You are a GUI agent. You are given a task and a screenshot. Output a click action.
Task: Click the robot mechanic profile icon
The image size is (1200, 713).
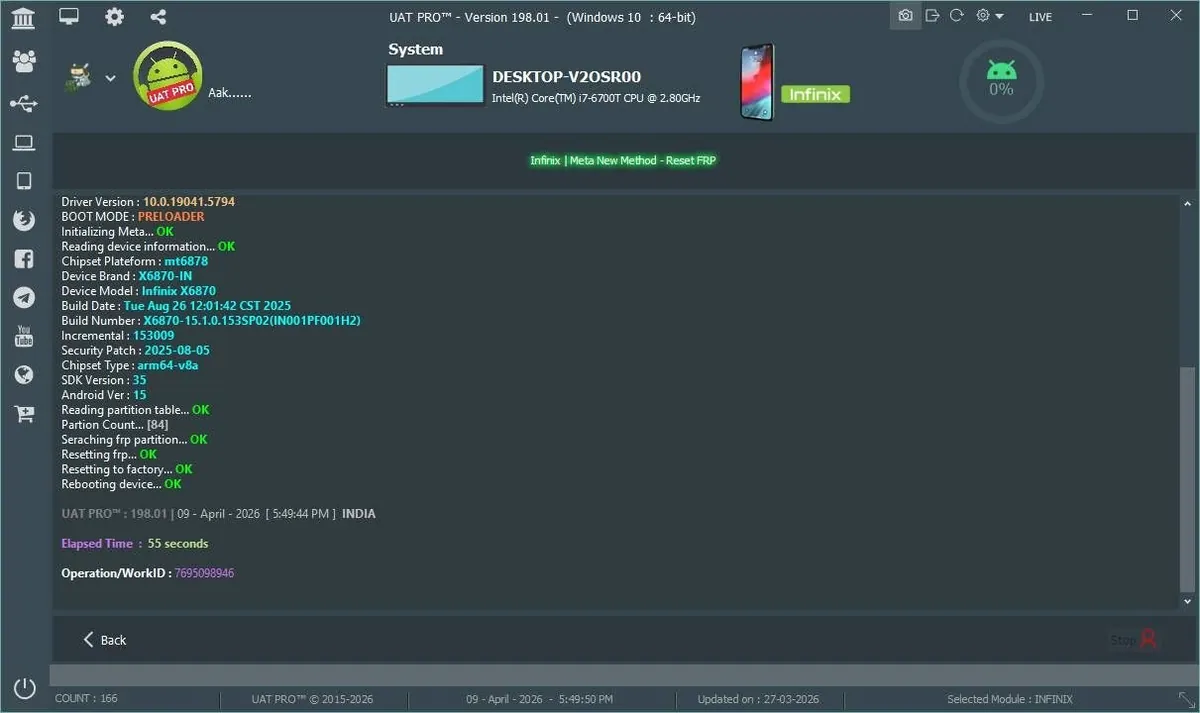[79, 78]
